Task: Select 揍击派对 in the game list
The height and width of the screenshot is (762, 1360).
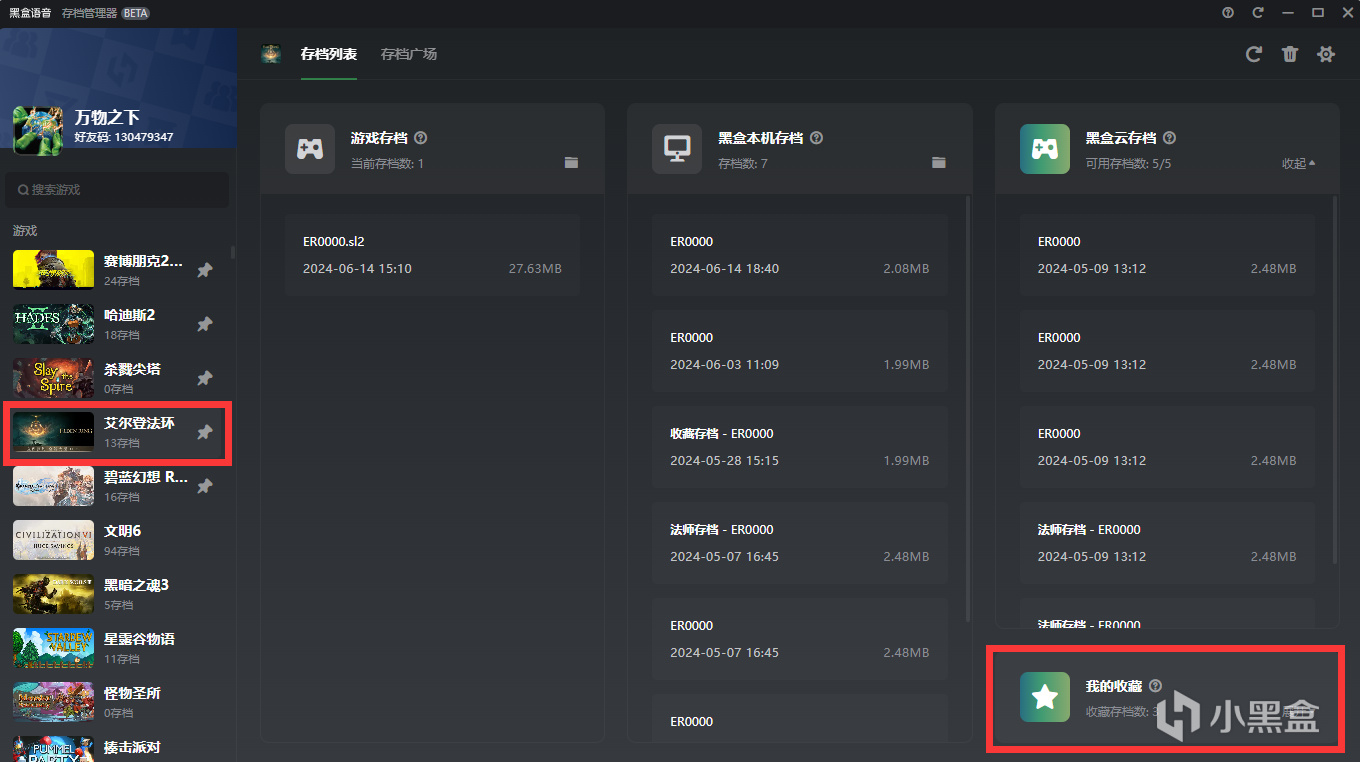Action: pyautogui.click(x=118, y=749)
